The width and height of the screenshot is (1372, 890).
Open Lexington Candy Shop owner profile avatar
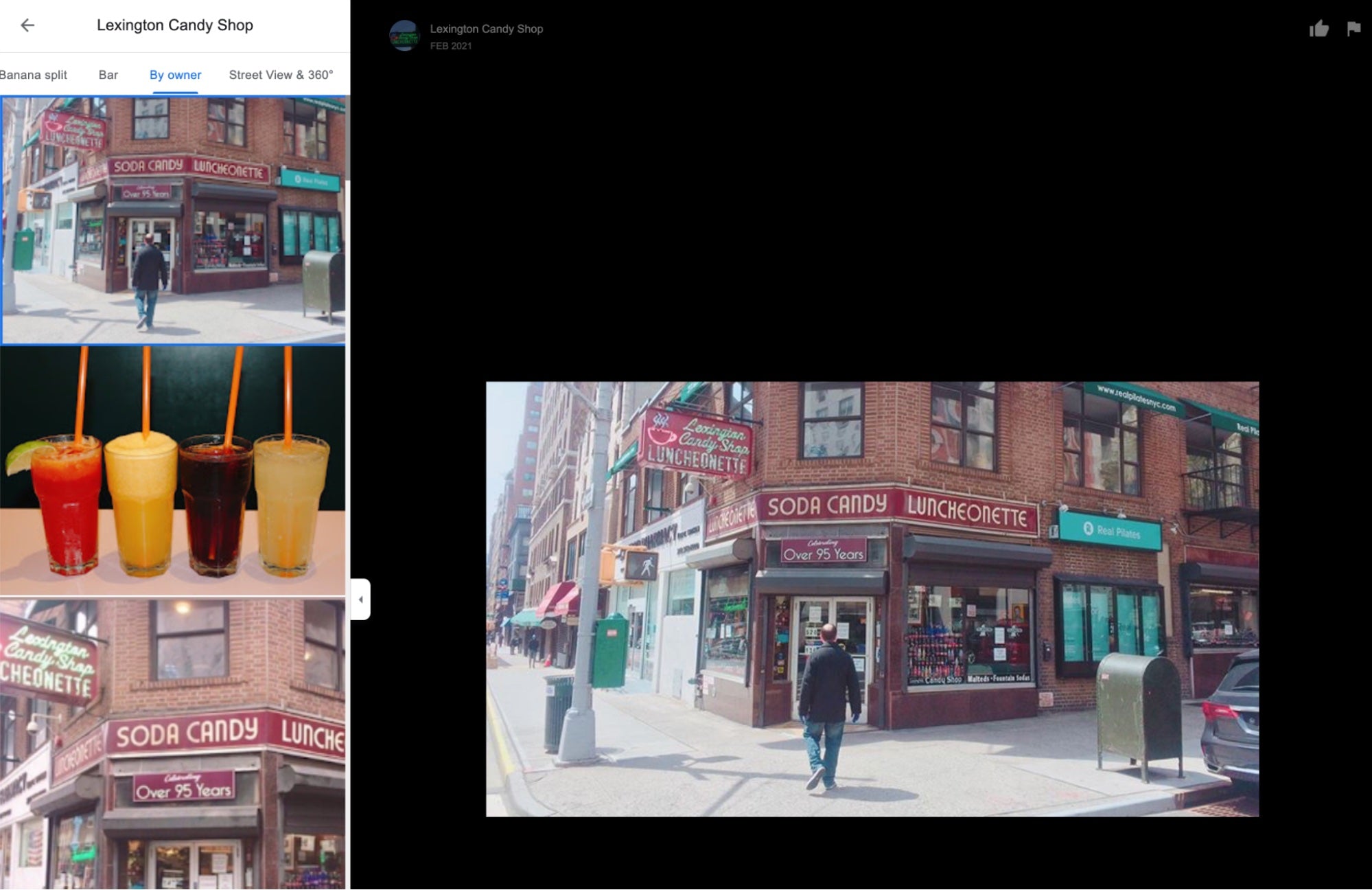[404, 36]
